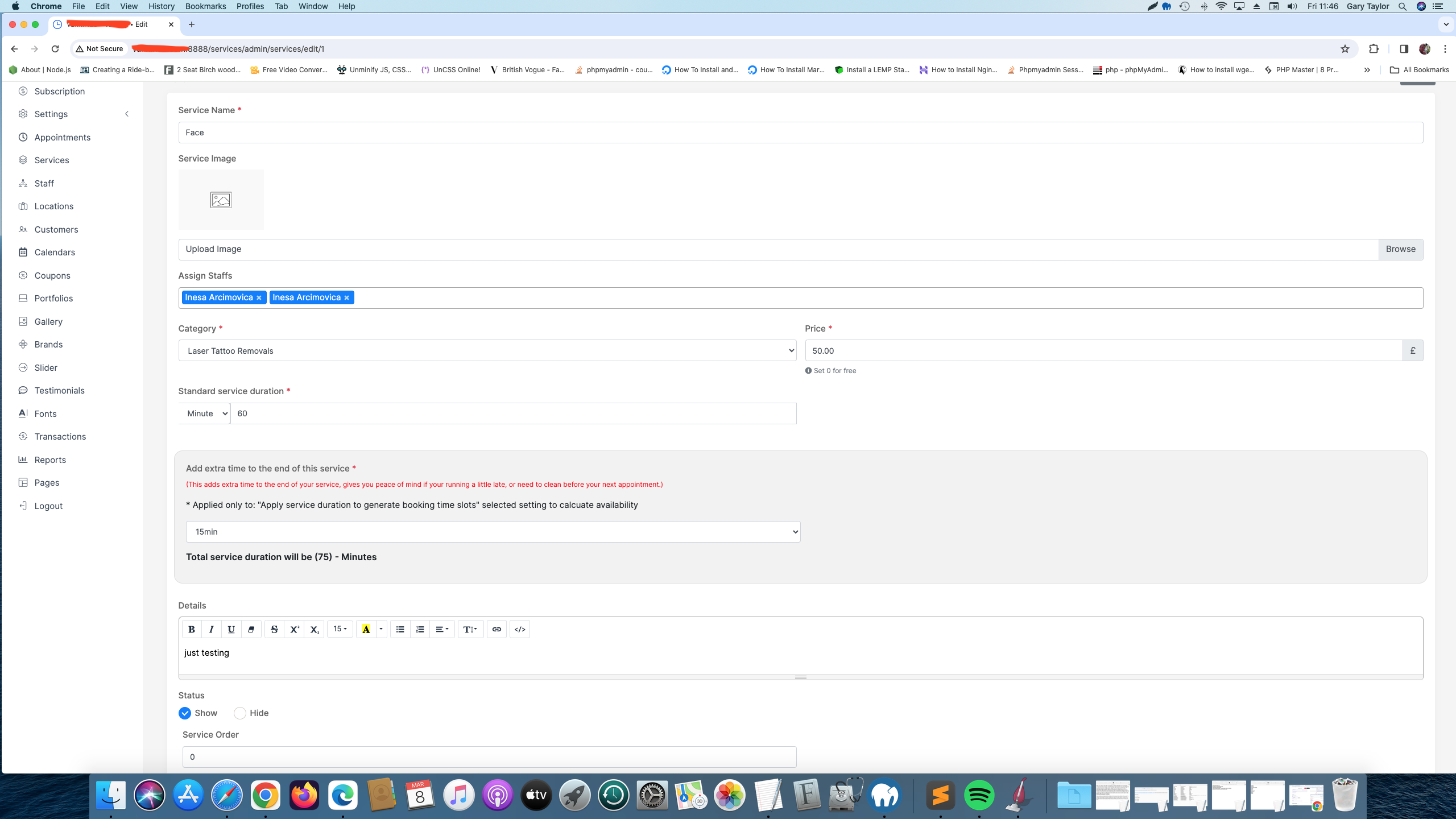Toggle bold formatting in Details editor
This screenshot has height=819, width=1456.
(x=192, y=629)
